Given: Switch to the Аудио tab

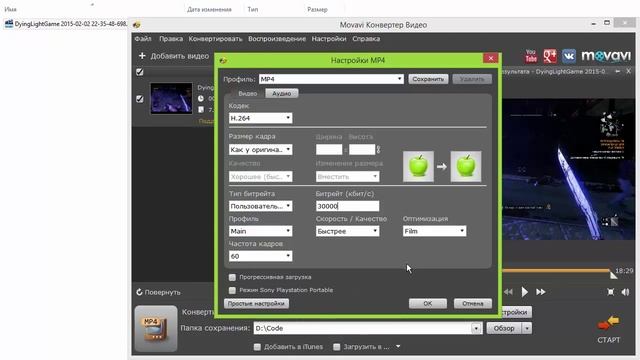Looking at the screenshot, I should [282, 93].
